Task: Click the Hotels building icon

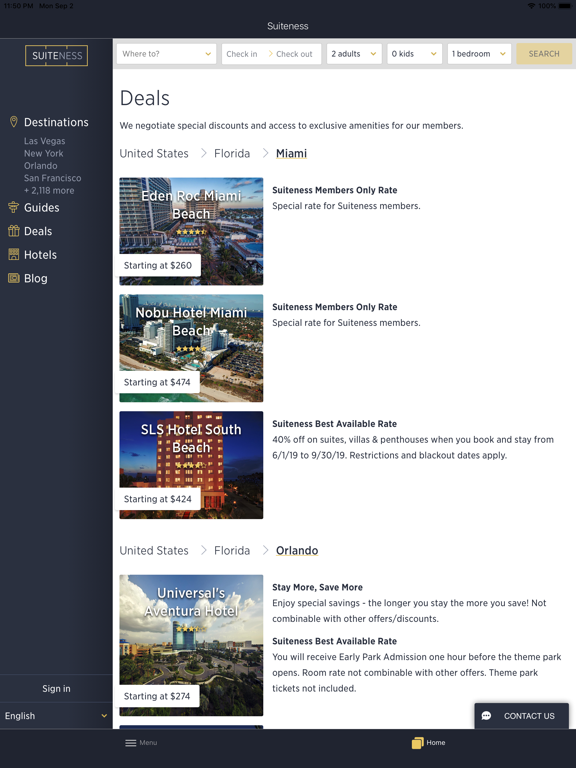Action: point(14,254)
